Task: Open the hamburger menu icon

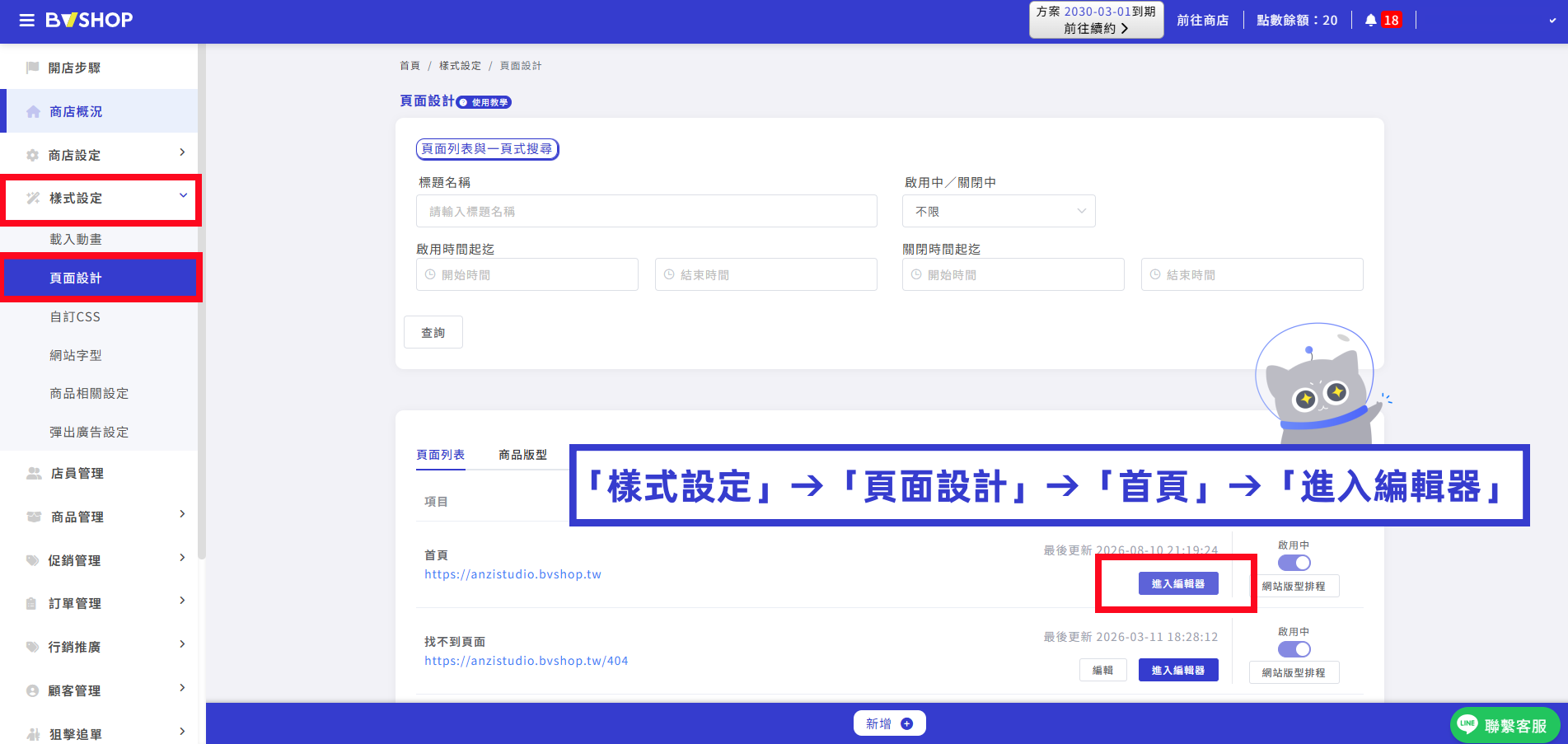Action: [x=27, y=21]
